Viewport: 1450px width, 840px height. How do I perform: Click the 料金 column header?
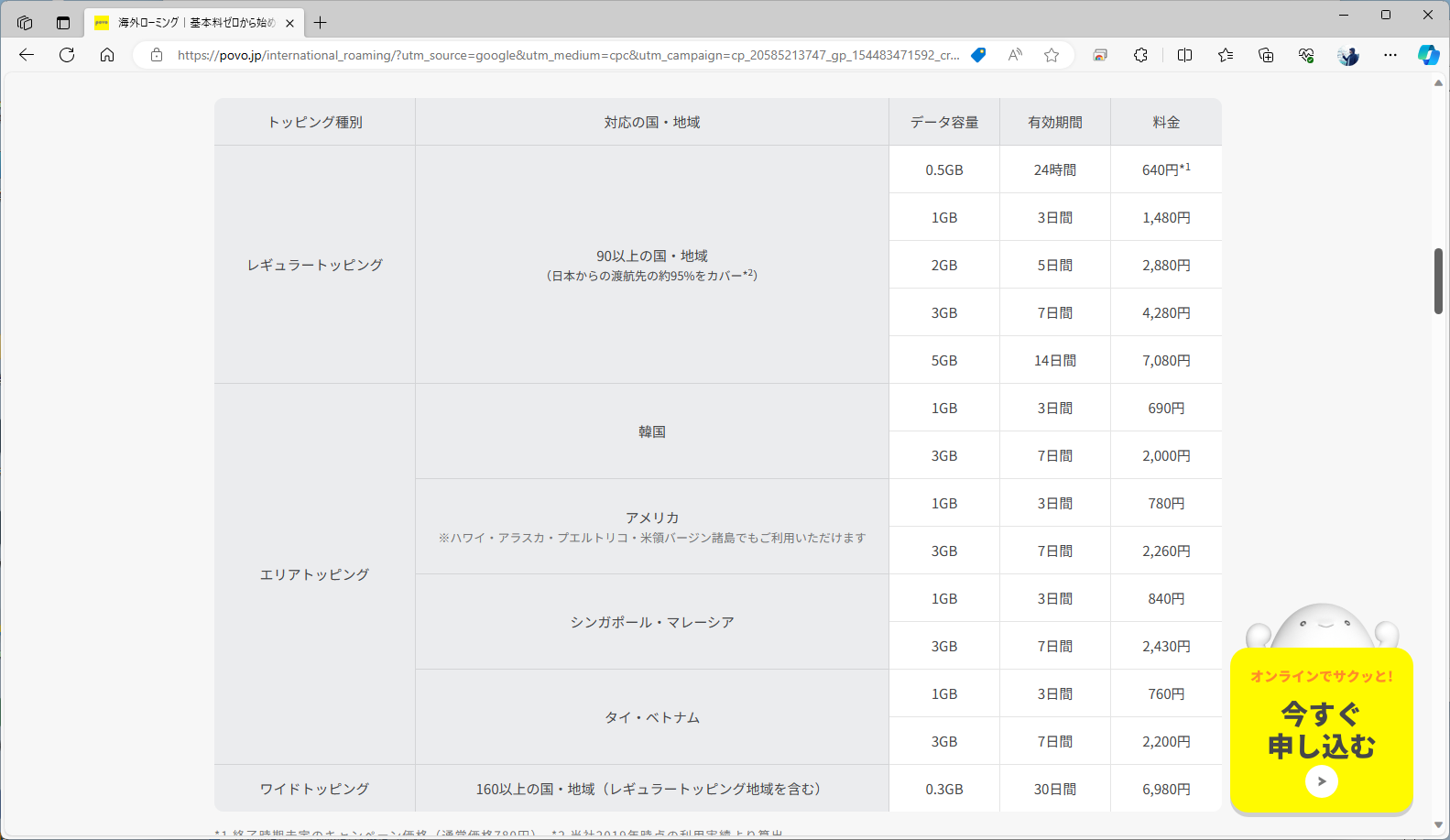pyautogui.click(x=1166, y=122)
